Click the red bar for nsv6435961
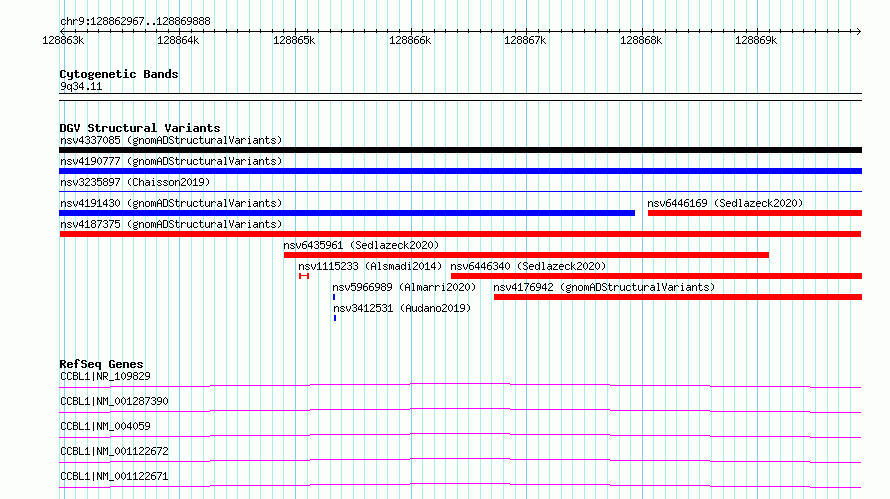Image resolution: width=890 pixels, height=499 pixels. click(x=526, y=255)
